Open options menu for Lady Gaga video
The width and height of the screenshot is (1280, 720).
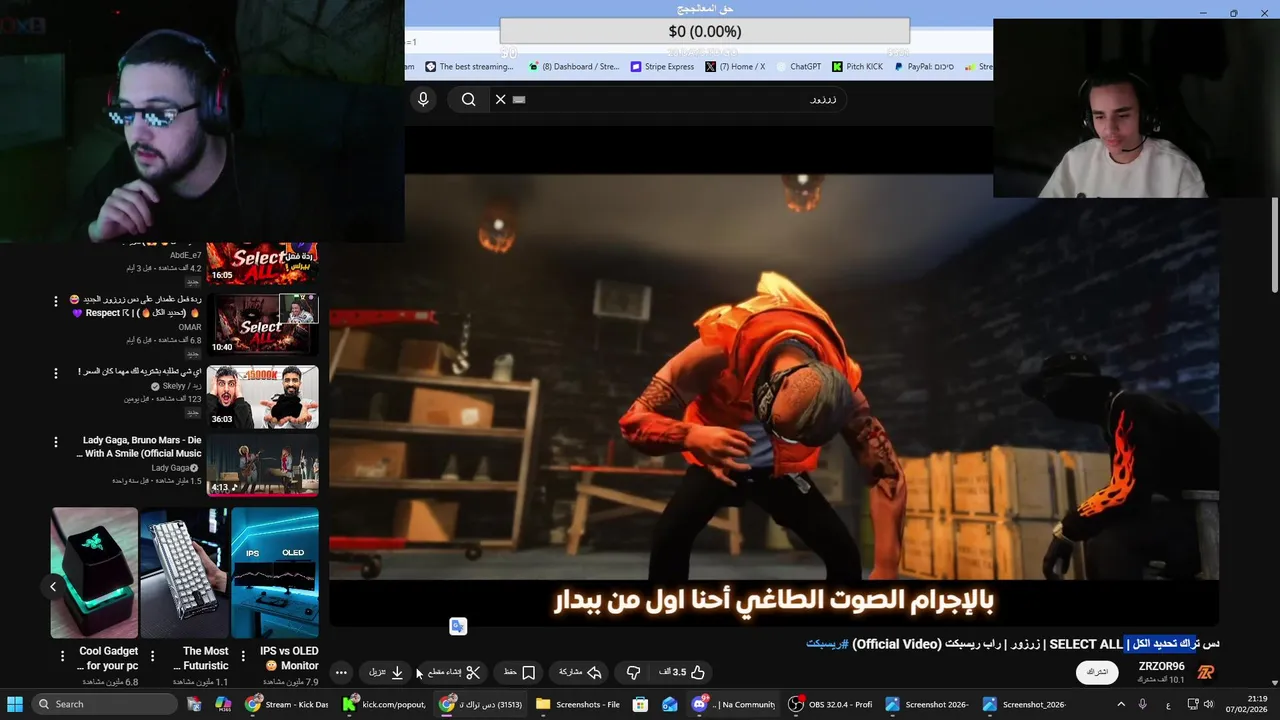(56, 441)
